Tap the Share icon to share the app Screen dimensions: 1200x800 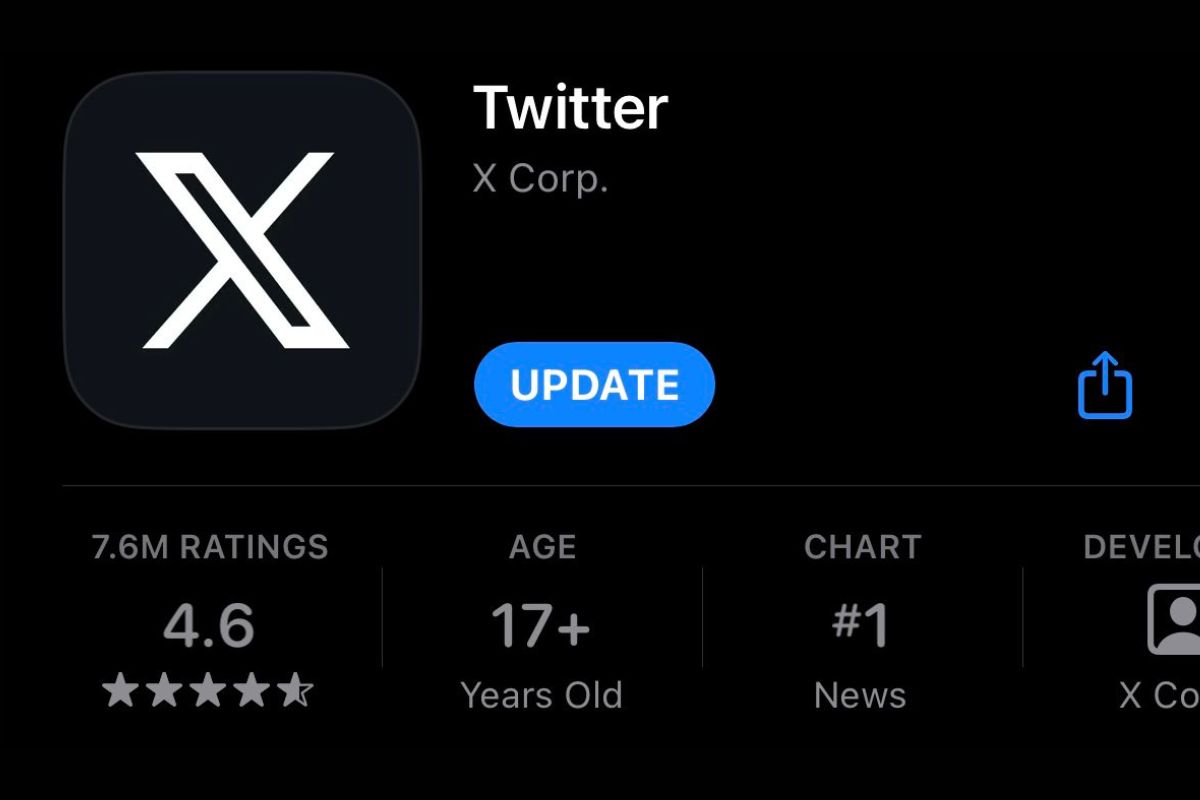(1103, 385)
